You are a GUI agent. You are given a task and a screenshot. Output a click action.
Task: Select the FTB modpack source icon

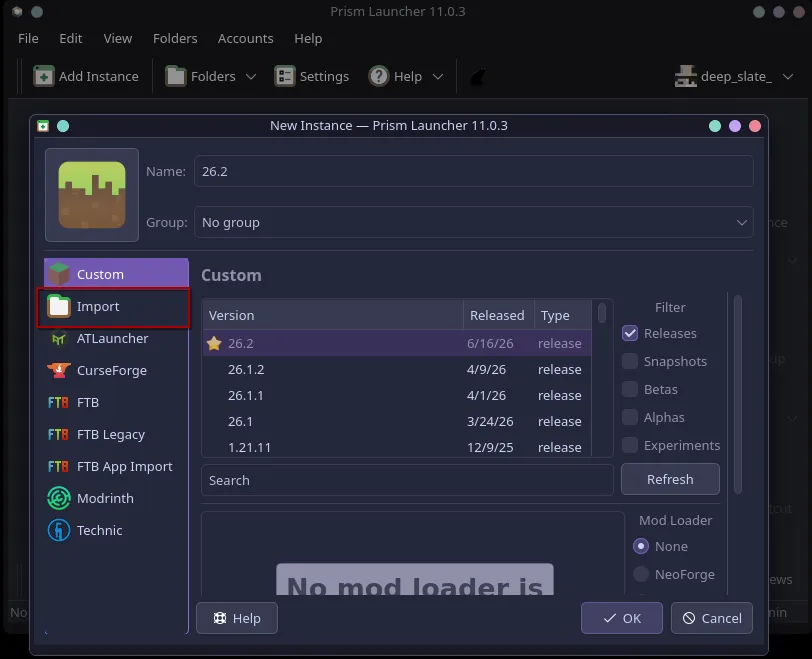click(58, 402)
